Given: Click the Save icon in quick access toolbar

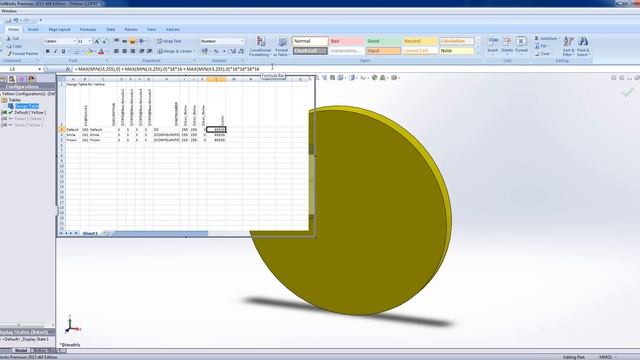Looking at the screenshot, I should (x=8, y=20).
